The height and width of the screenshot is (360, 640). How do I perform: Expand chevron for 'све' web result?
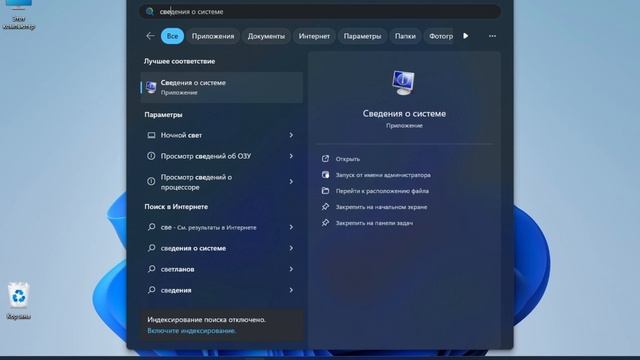click(x=291, y=227)
